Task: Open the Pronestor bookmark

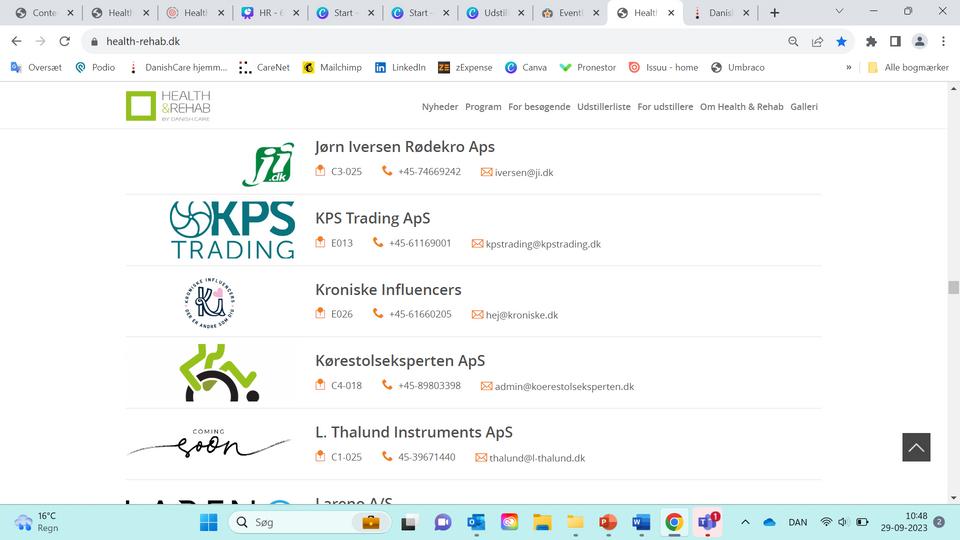Action: pyautogui.click(x=588, y=67)
